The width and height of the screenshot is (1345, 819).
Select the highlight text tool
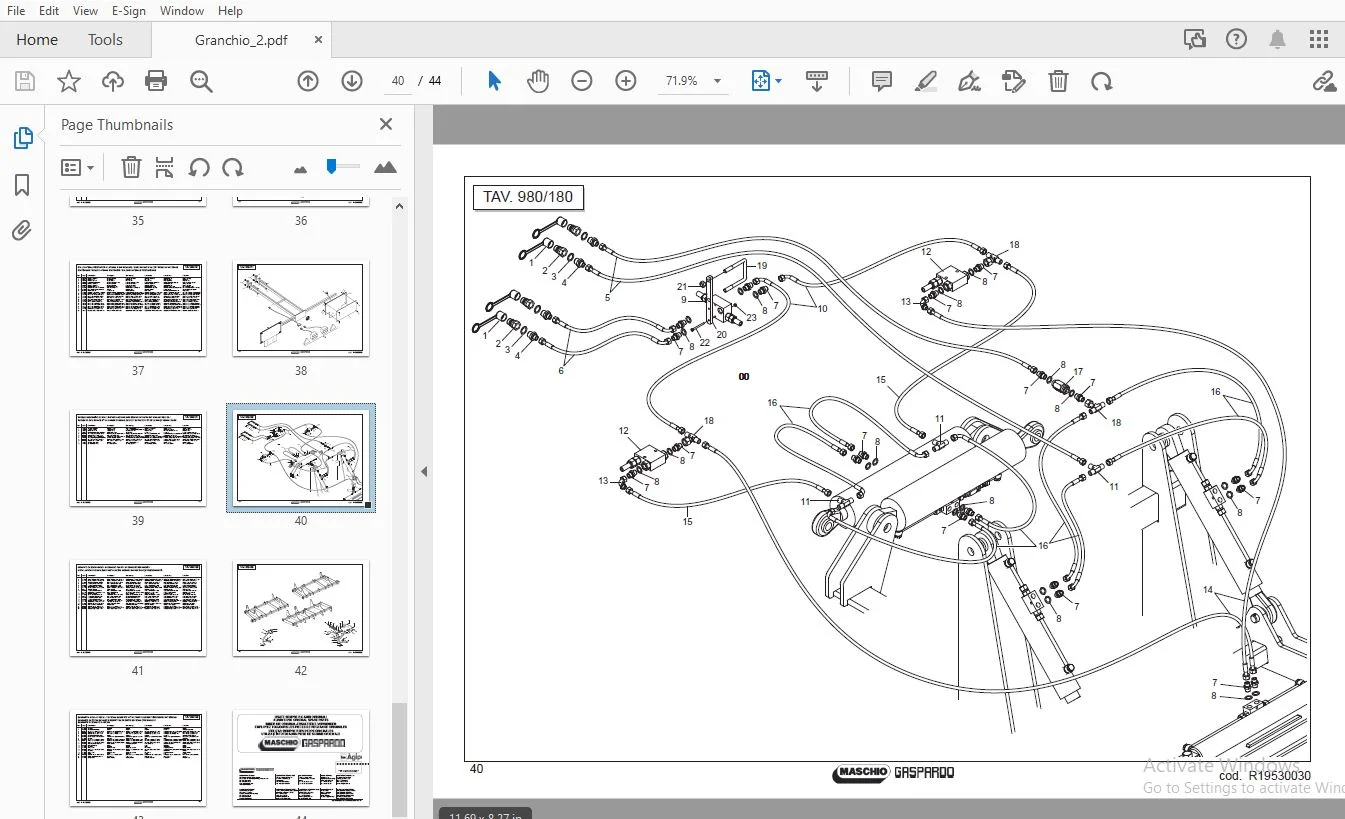coord(925,81)
